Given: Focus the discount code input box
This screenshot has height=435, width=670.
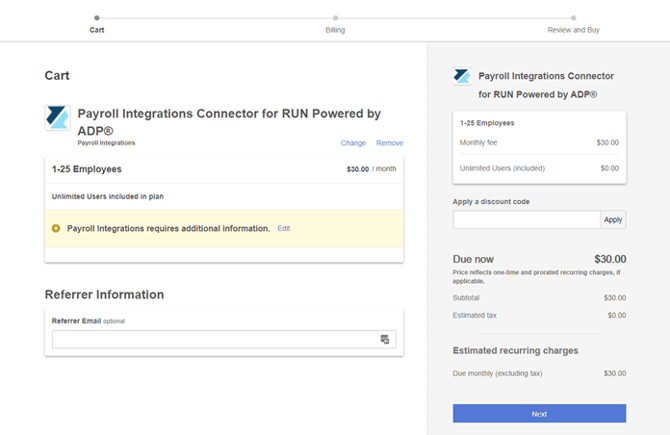Looking at the screenshot, I should pyautogui.click(x=526, y=219).
